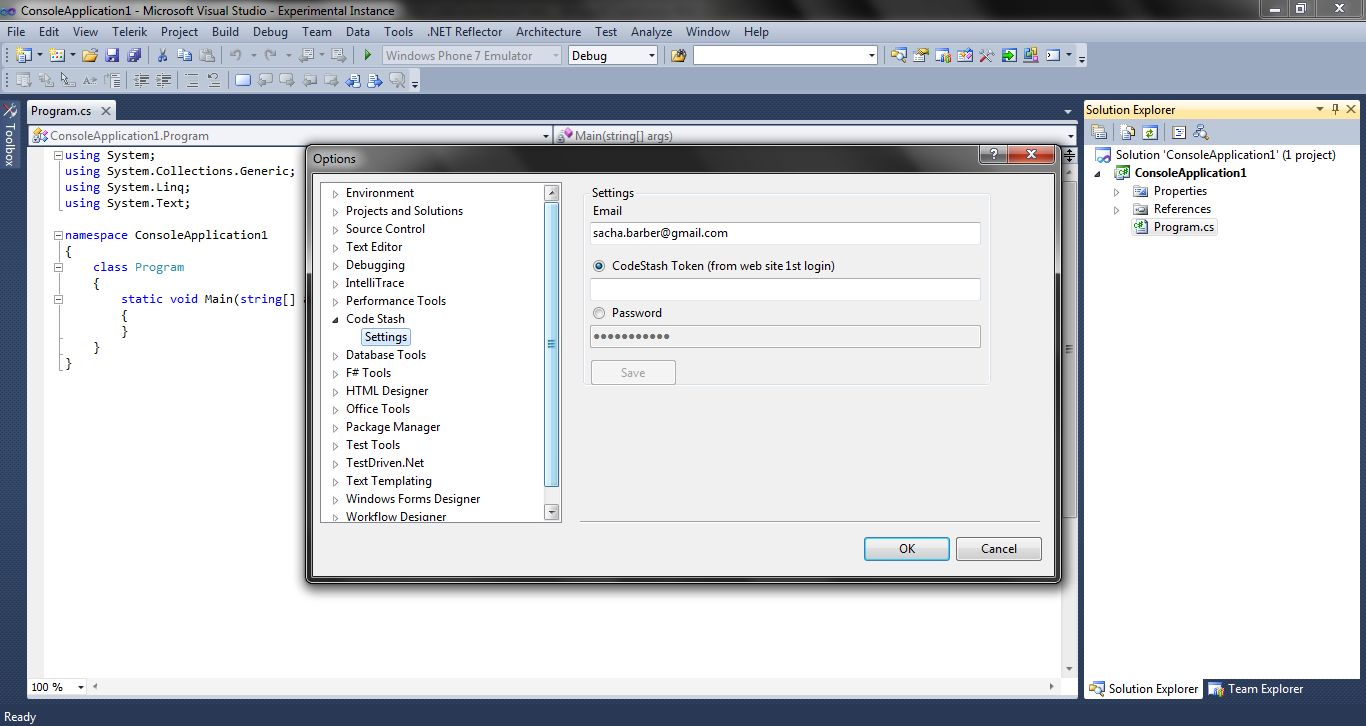Select the Password radio button
The image size is (1366, 726).
[599, 313]
